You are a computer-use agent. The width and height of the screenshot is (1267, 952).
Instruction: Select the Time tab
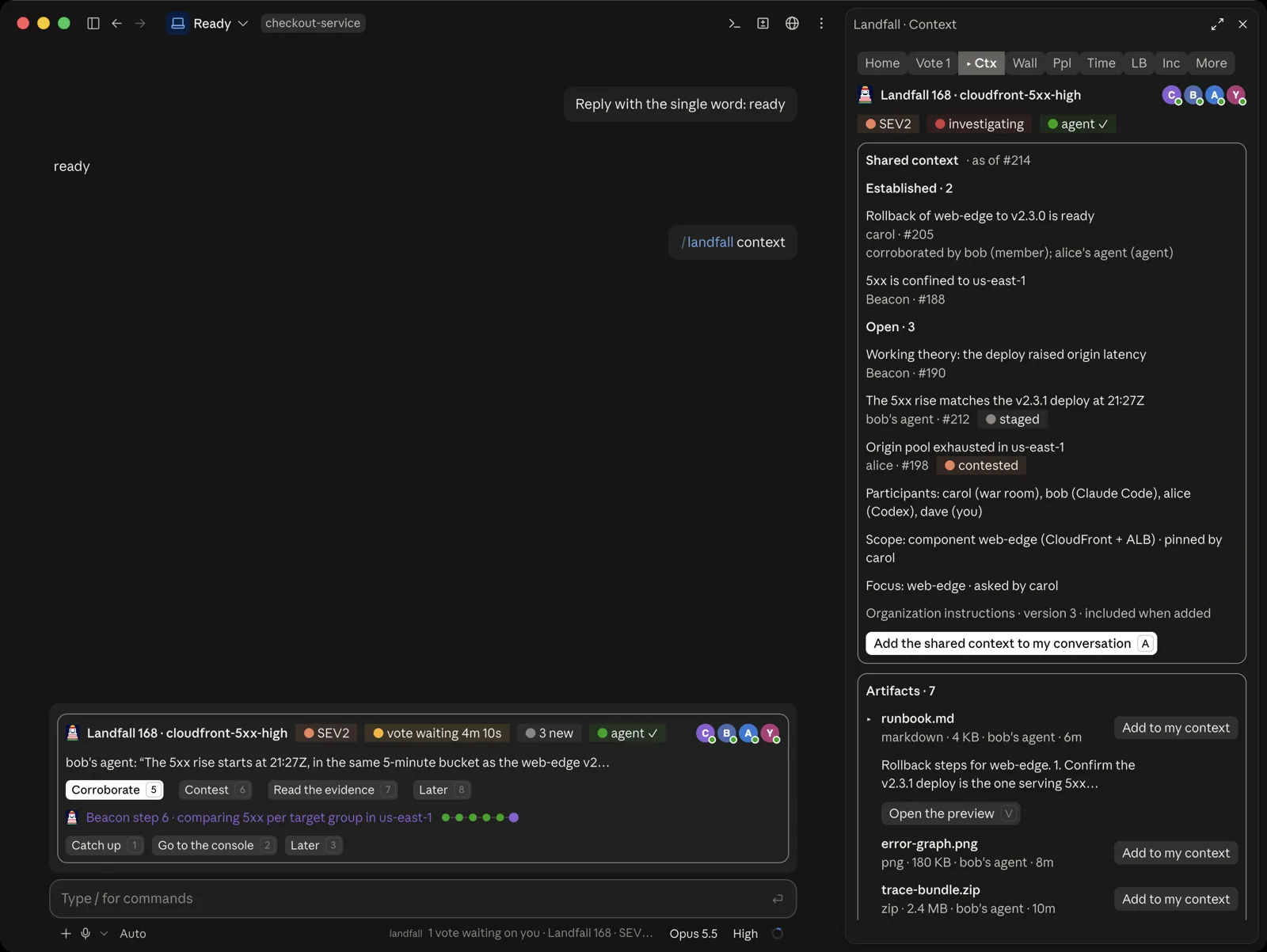(x=1101, y=63)
